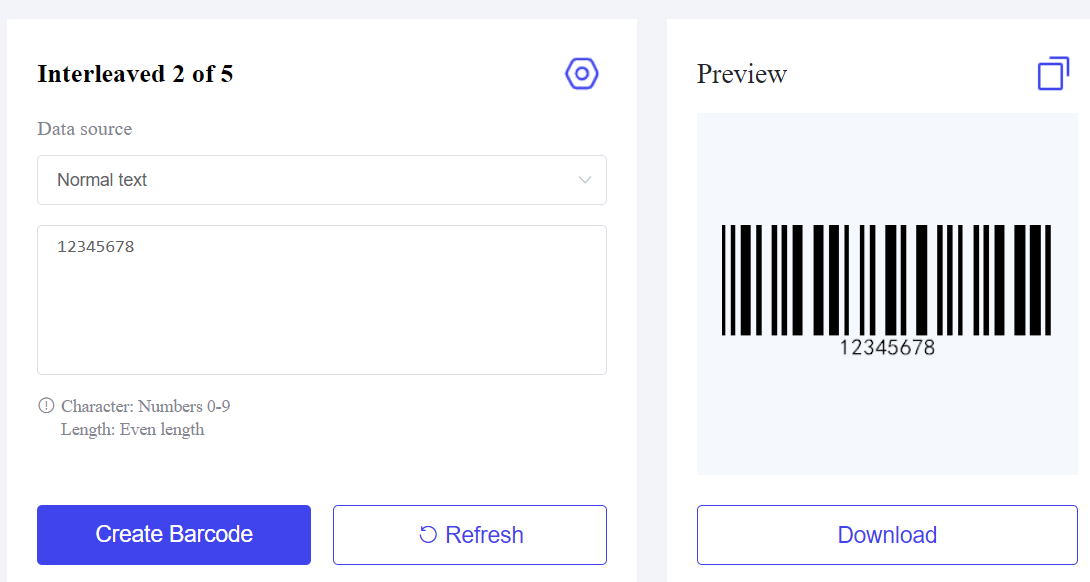Click the chevron arrow in Normal text box
This screenshot has width=1090, height=582.
(585, 180)
